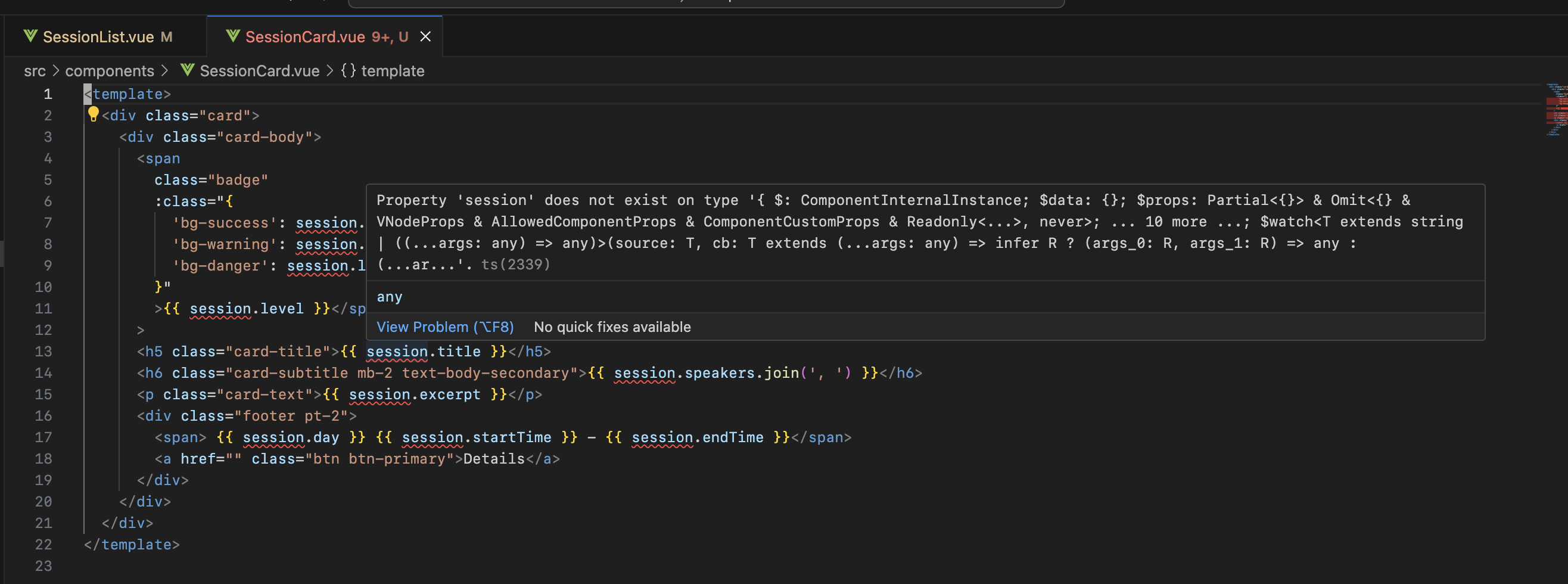Click the Vue icon on SessionList.vue tab
The image size is (1568, 584).
click(x=30, y=36)
